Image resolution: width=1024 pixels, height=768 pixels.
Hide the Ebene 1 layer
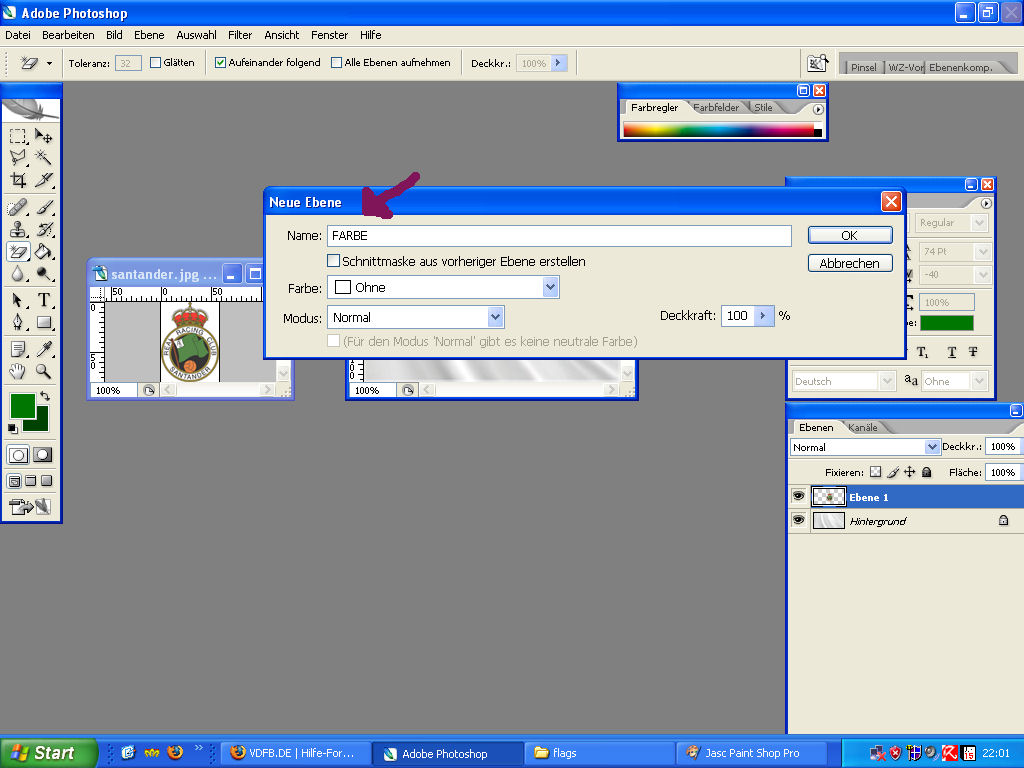[798, 496]
